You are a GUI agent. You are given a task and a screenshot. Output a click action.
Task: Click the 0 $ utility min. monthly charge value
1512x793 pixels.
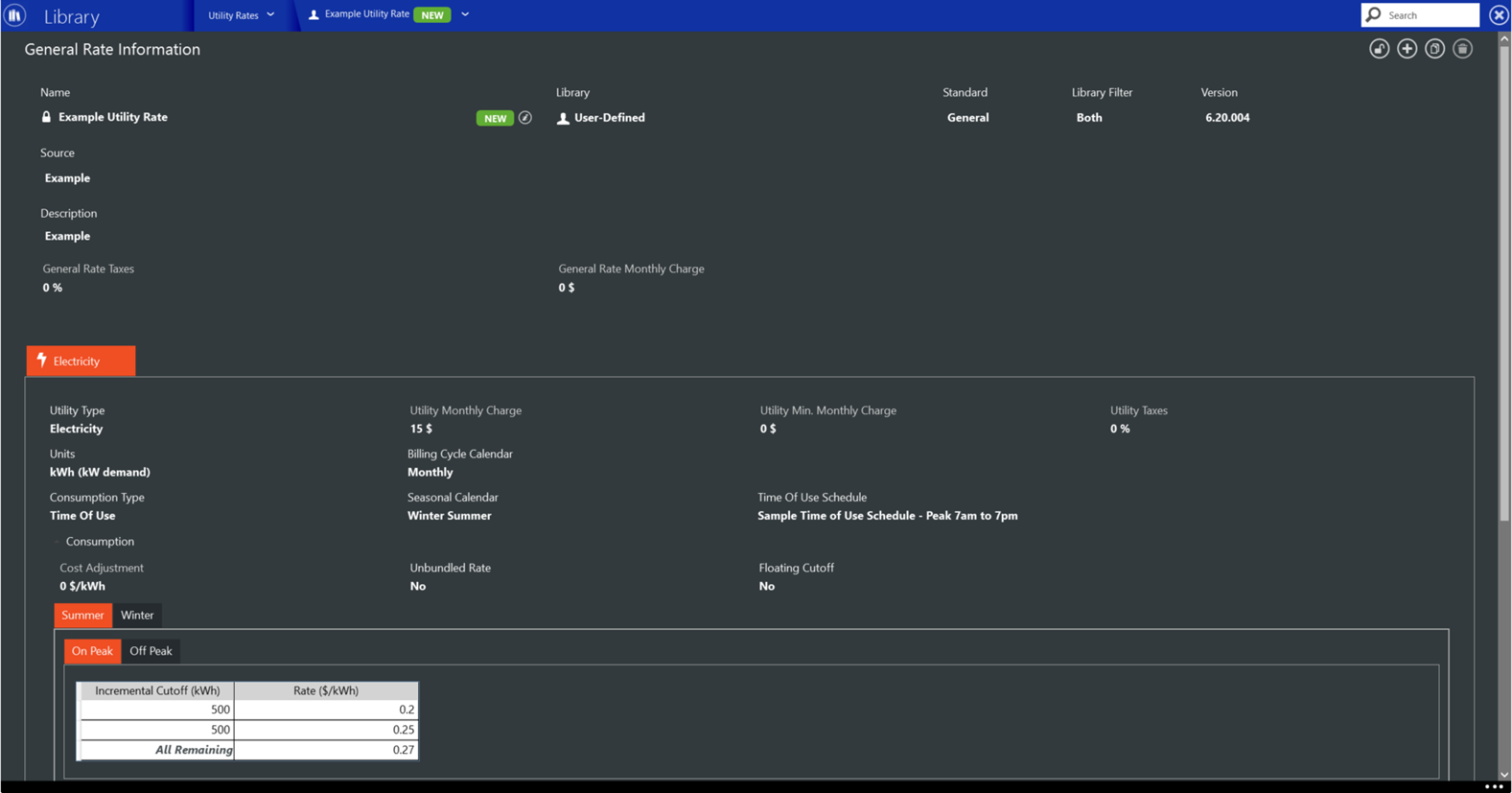pyautogui.click(x=768, y=429)
